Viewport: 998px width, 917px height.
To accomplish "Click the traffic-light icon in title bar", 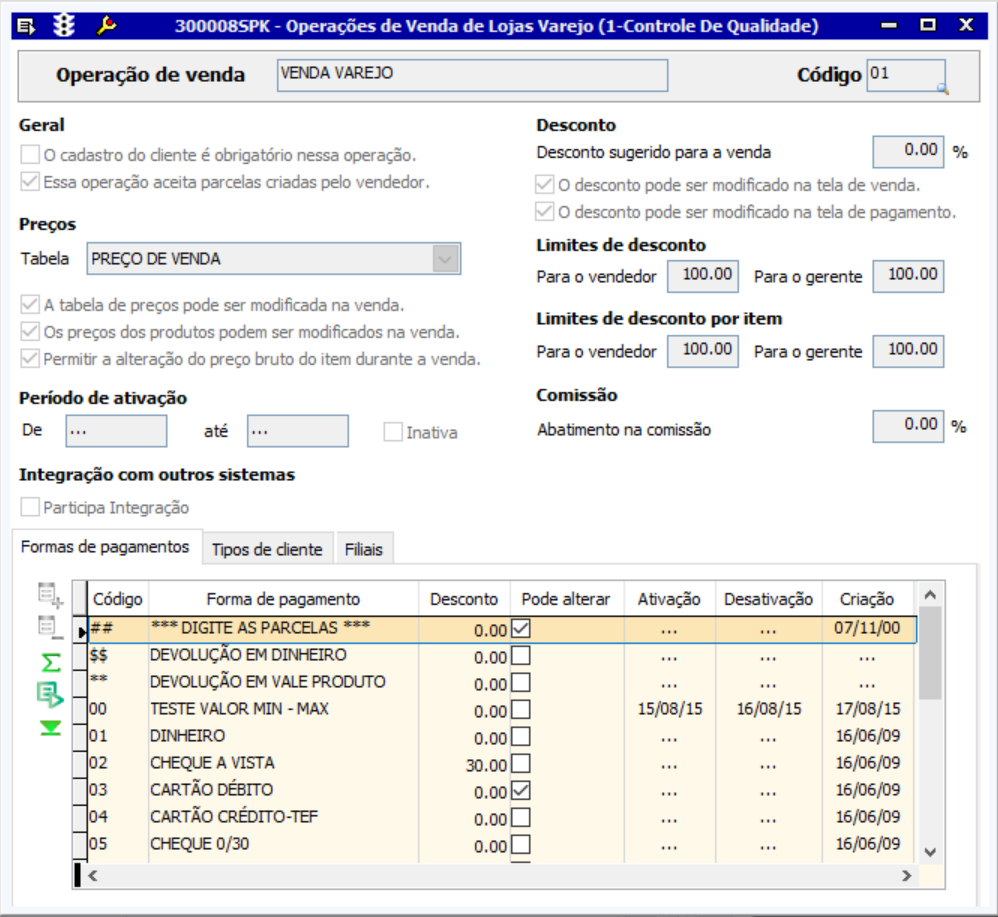I will 64,26.
